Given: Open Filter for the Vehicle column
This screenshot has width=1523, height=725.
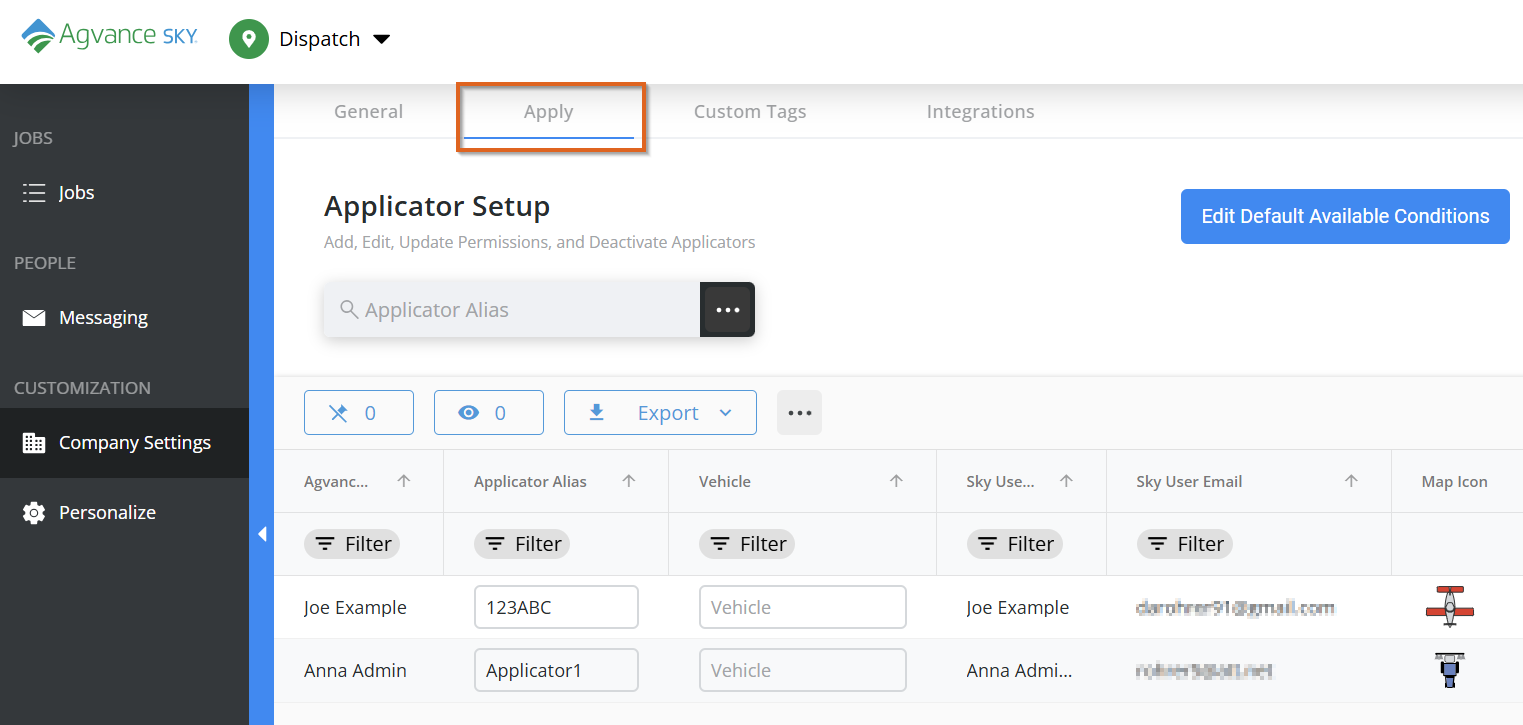Looking at the screenshot, I should (x=747, y=544).
